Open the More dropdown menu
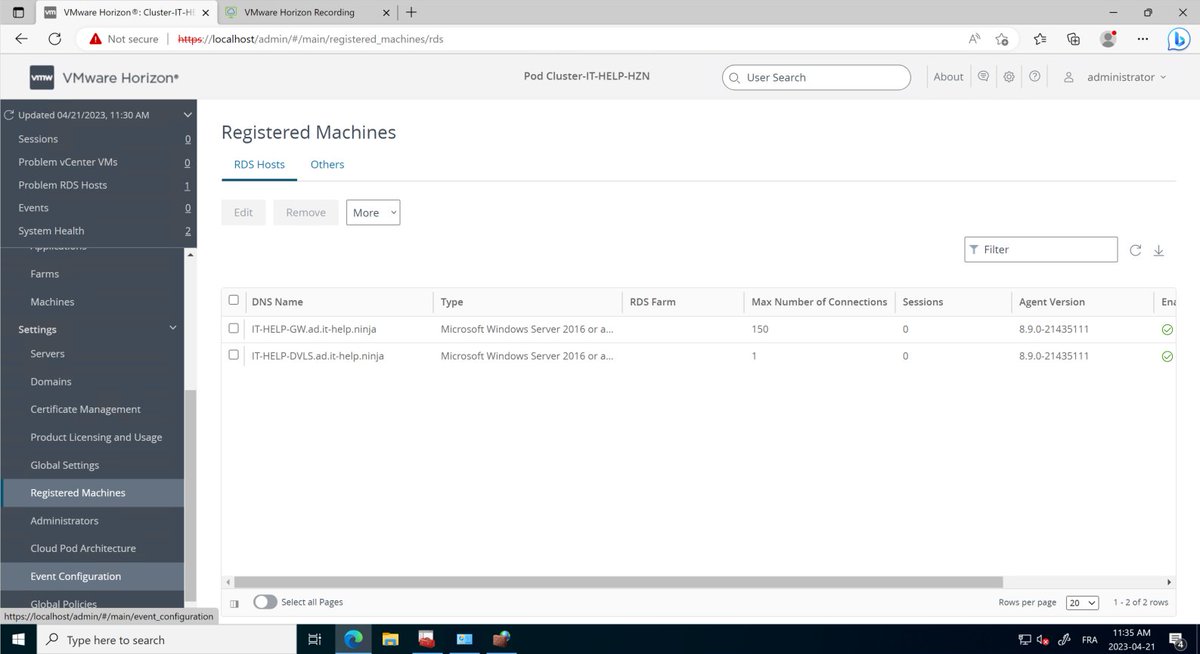 pos(373,212)
